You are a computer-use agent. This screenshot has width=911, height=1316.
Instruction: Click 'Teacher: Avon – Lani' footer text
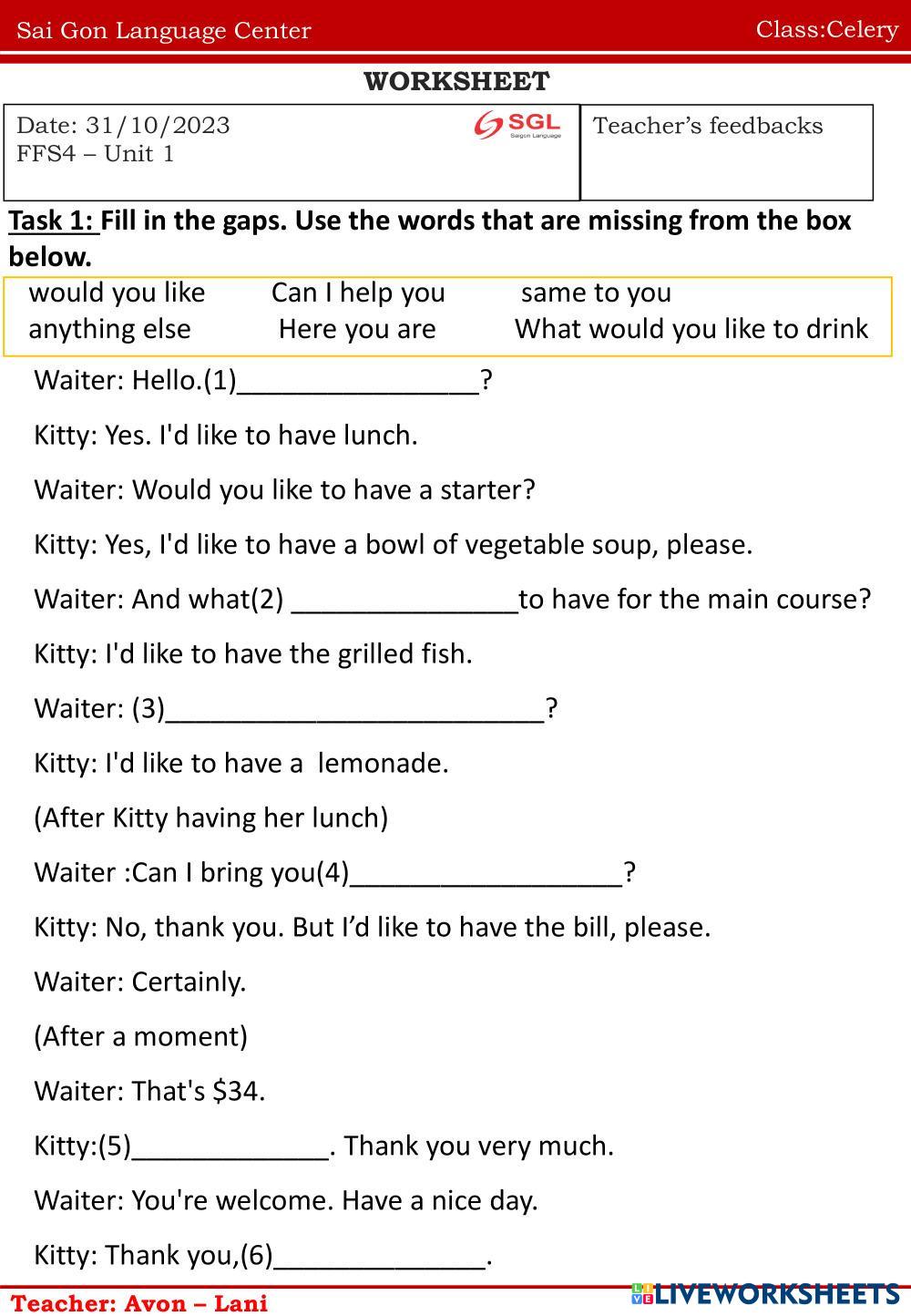[x=139, y=1303]
